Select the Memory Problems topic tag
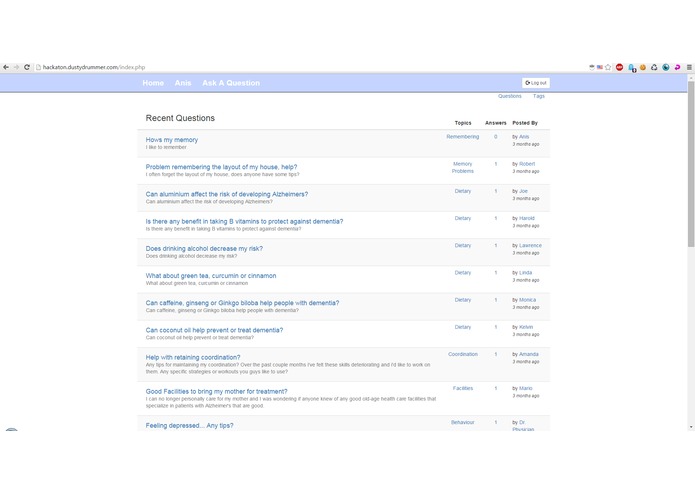The width and height of the screenshot is (695, 494). [x=463, y=167]
